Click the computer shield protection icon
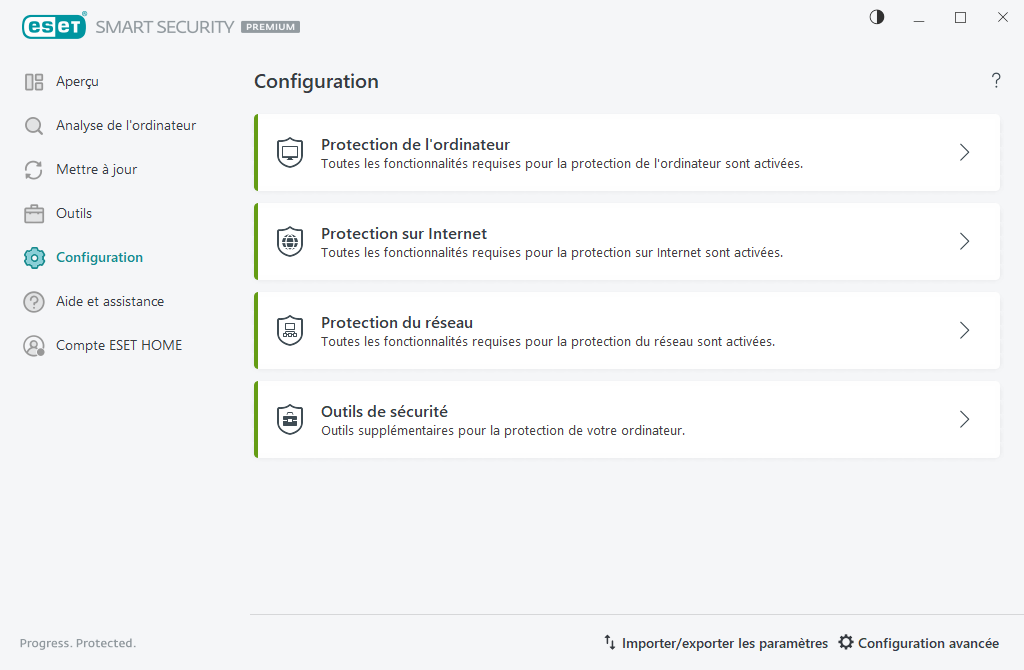 290,153
